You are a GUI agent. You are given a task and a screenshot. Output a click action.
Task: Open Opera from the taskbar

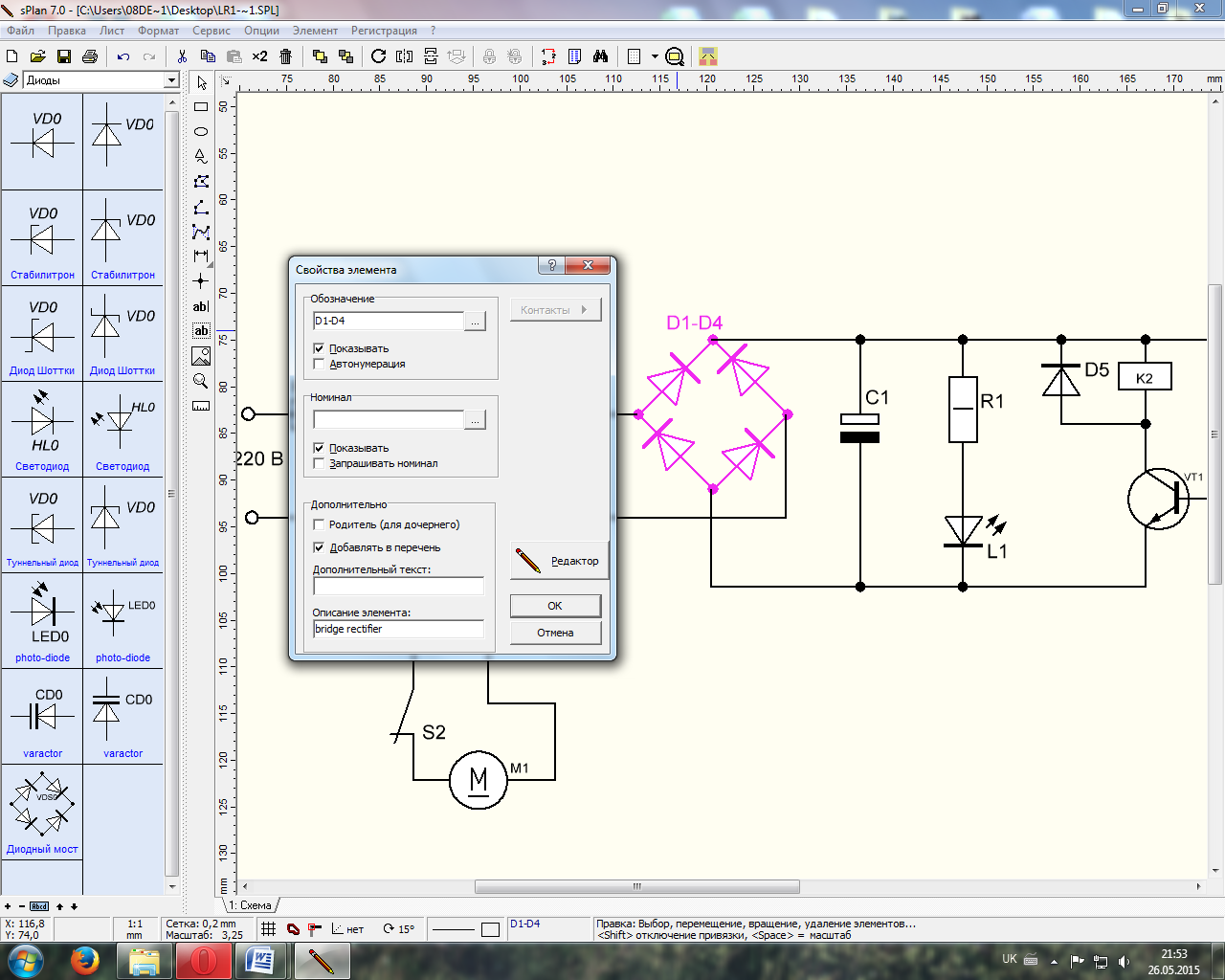pyautogui.click(x=203, y=961)
